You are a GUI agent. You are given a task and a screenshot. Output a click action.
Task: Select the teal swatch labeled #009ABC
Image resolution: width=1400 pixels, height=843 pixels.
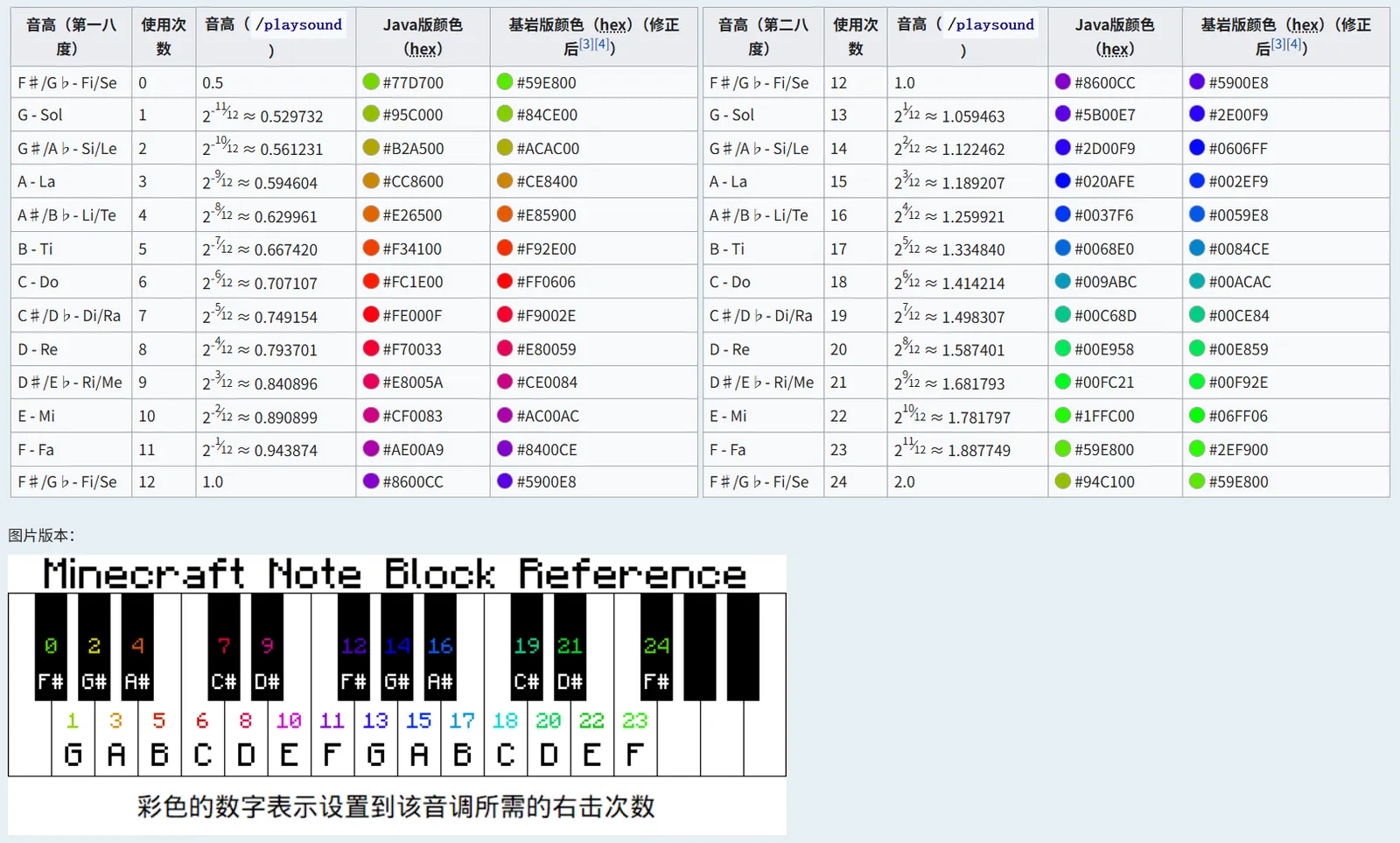coord(1063,282)
